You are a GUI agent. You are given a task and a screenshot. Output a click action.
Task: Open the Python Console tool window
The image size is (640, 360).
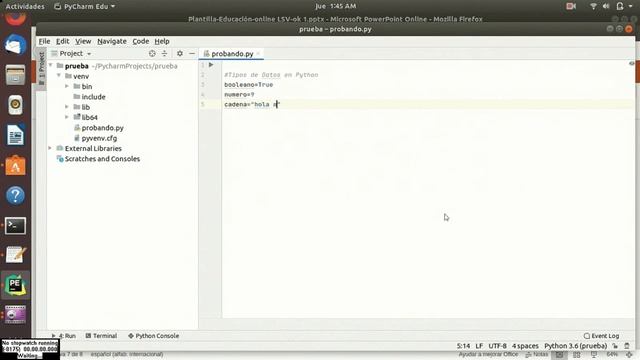pyautogui.click(x=153, y=336)
